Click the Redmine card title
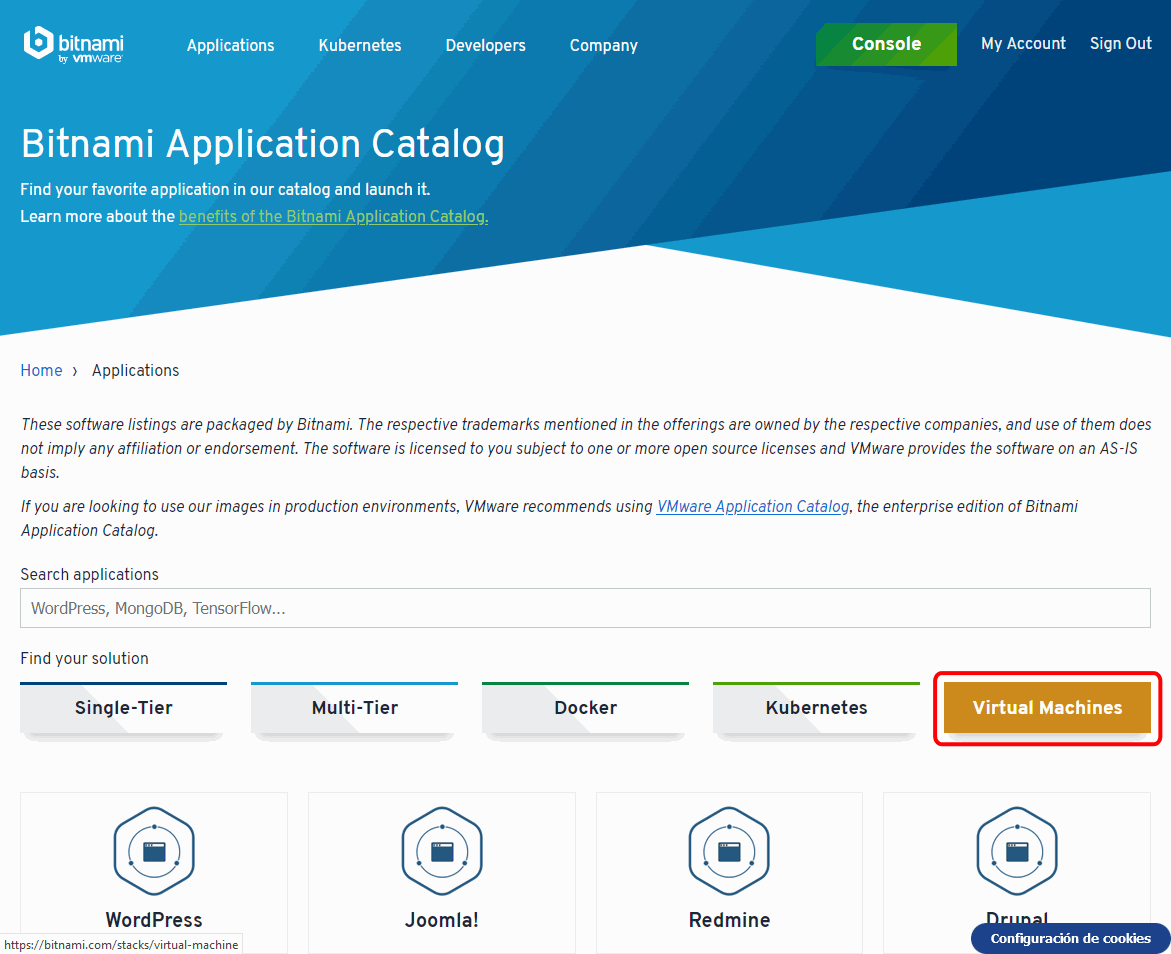The height and width of the screenshot is (954, 1171). pyautogui.click(x=729, y=920)
